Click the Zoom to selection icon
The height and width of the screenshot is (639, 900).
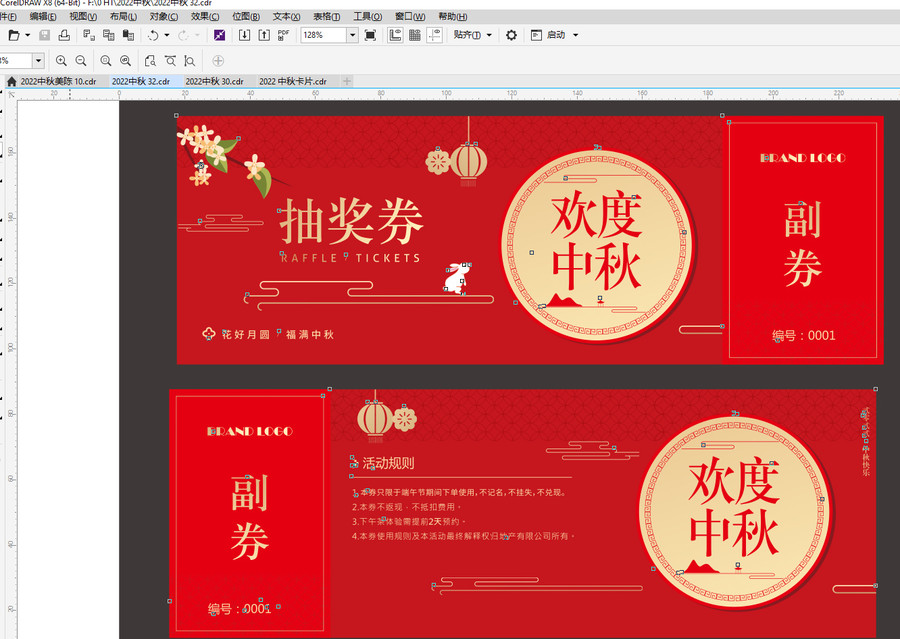(x=106, y=60)
